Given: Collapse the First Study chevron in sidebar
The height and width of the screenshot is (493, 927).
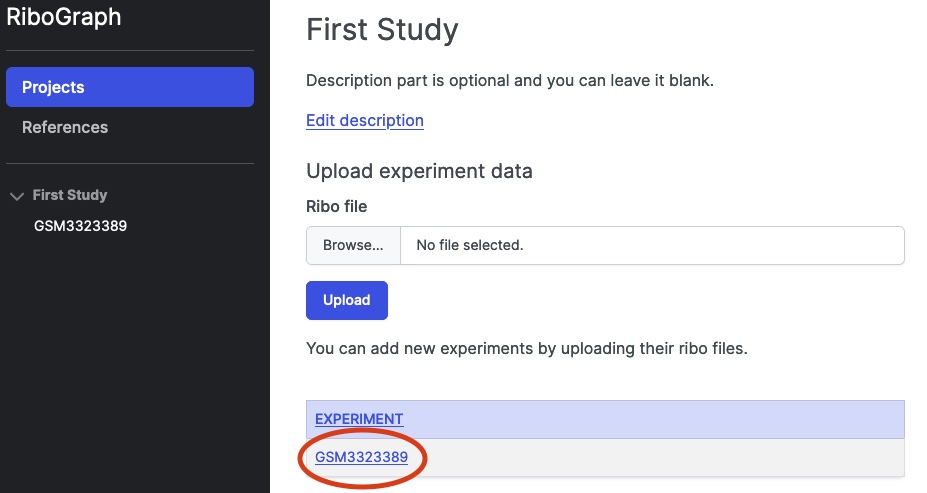Looking at the screenshot, I should pyautogui.click(x=17, y=196).
